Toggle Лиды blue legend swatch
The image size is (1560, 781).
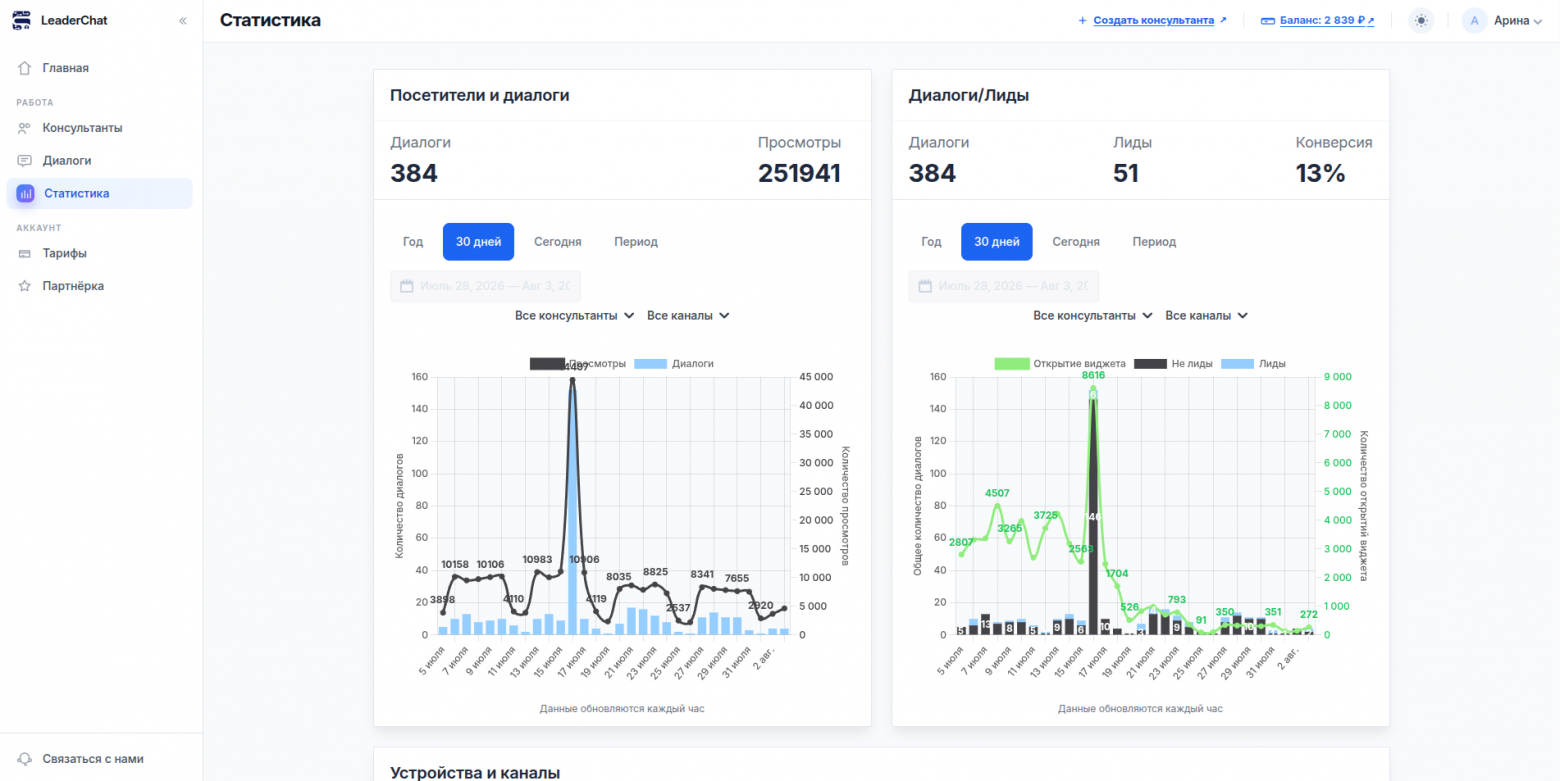pos(1238,364)
